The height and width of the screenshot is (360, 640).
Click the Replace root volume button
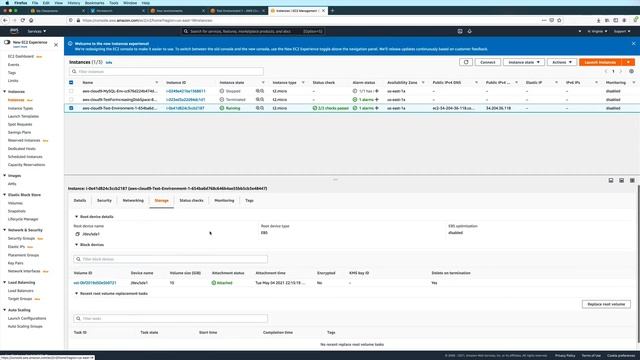606,304
